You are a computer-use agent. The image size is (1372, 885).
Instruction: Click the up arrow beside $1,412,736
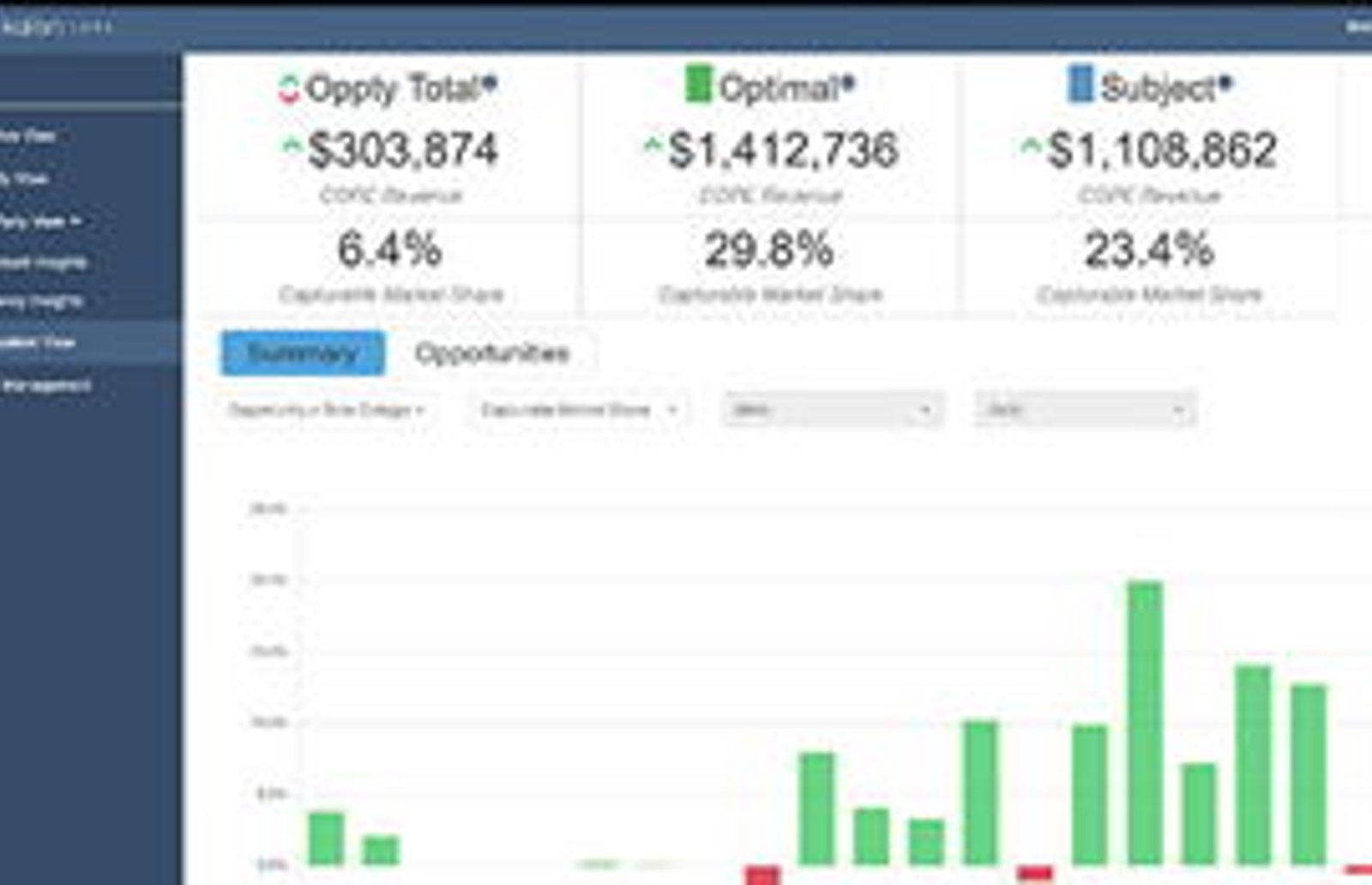click(x=653, y=146)
